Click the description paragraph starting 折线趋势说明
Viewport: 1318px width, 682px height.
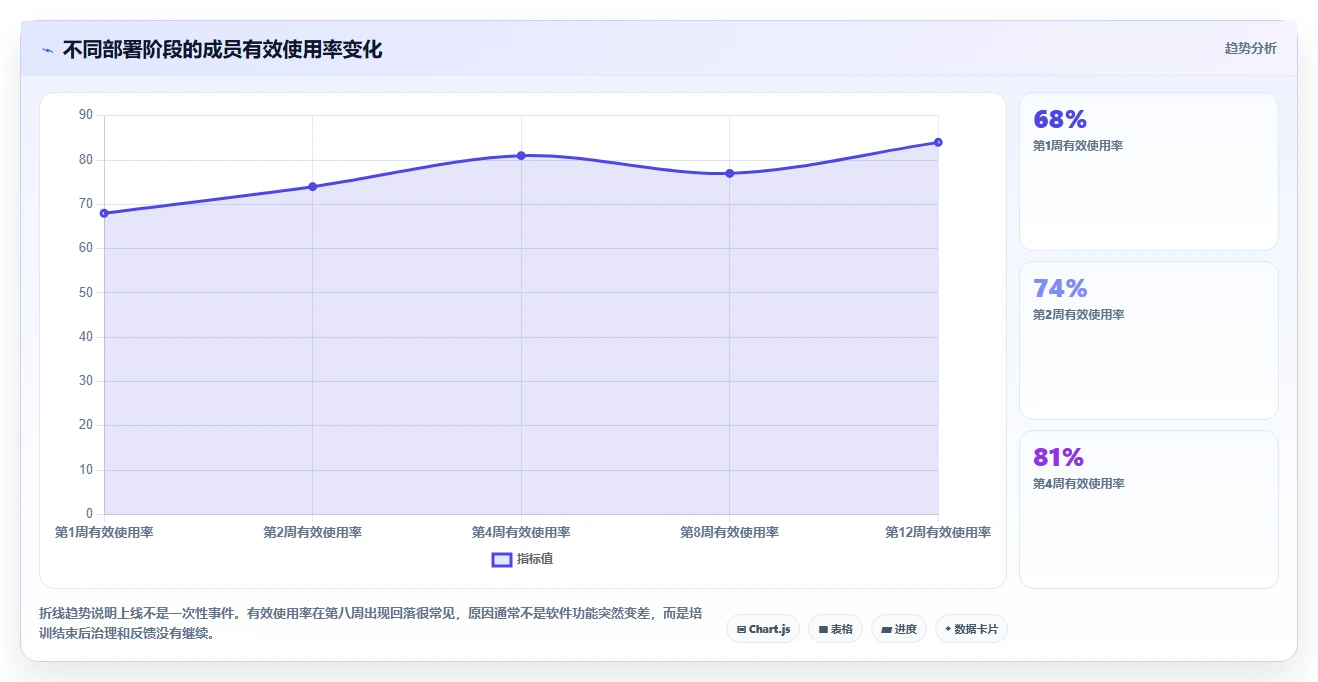(370, 623)
